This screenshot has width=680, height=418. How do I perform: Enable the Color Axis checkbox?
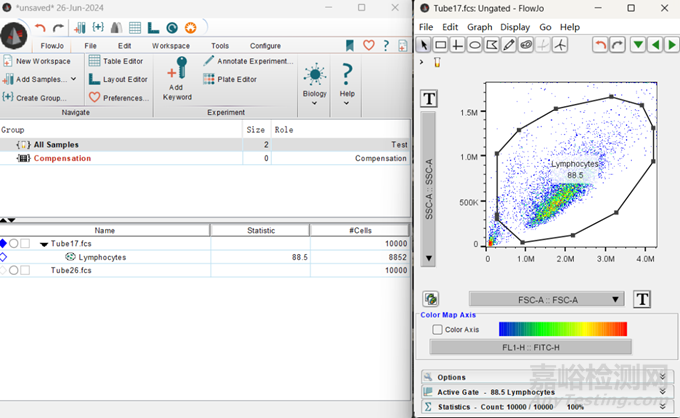click(437, 329)
